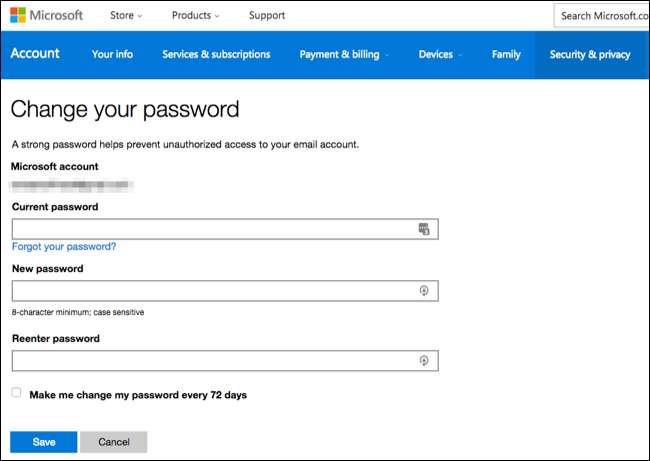Go to the Support page
This screenshot has height=461, width=650.
pyautogui.click(x=266, y=16)
